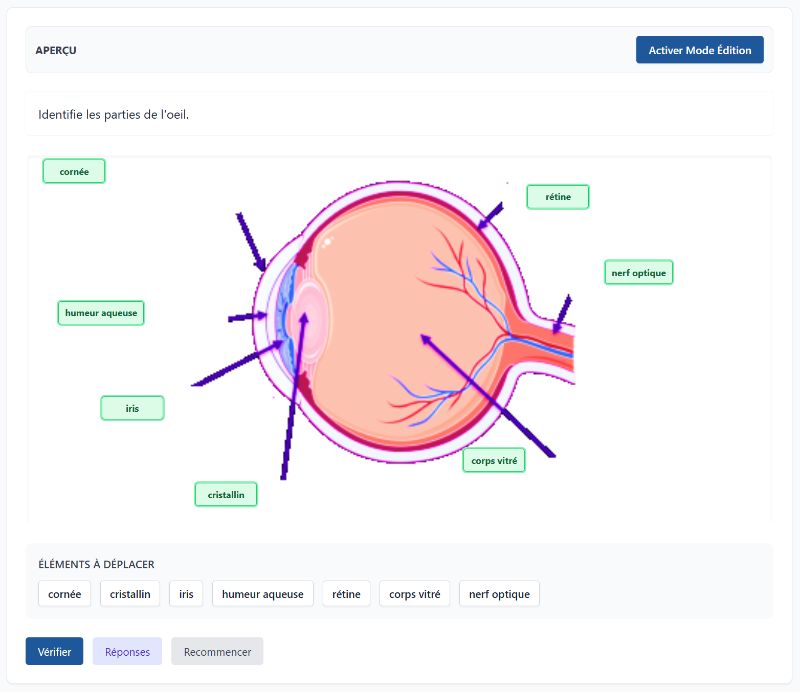Click the green humeur aqueuse drop zone
The width and height of the screenshot is (800, 692).
coord(101,313)
